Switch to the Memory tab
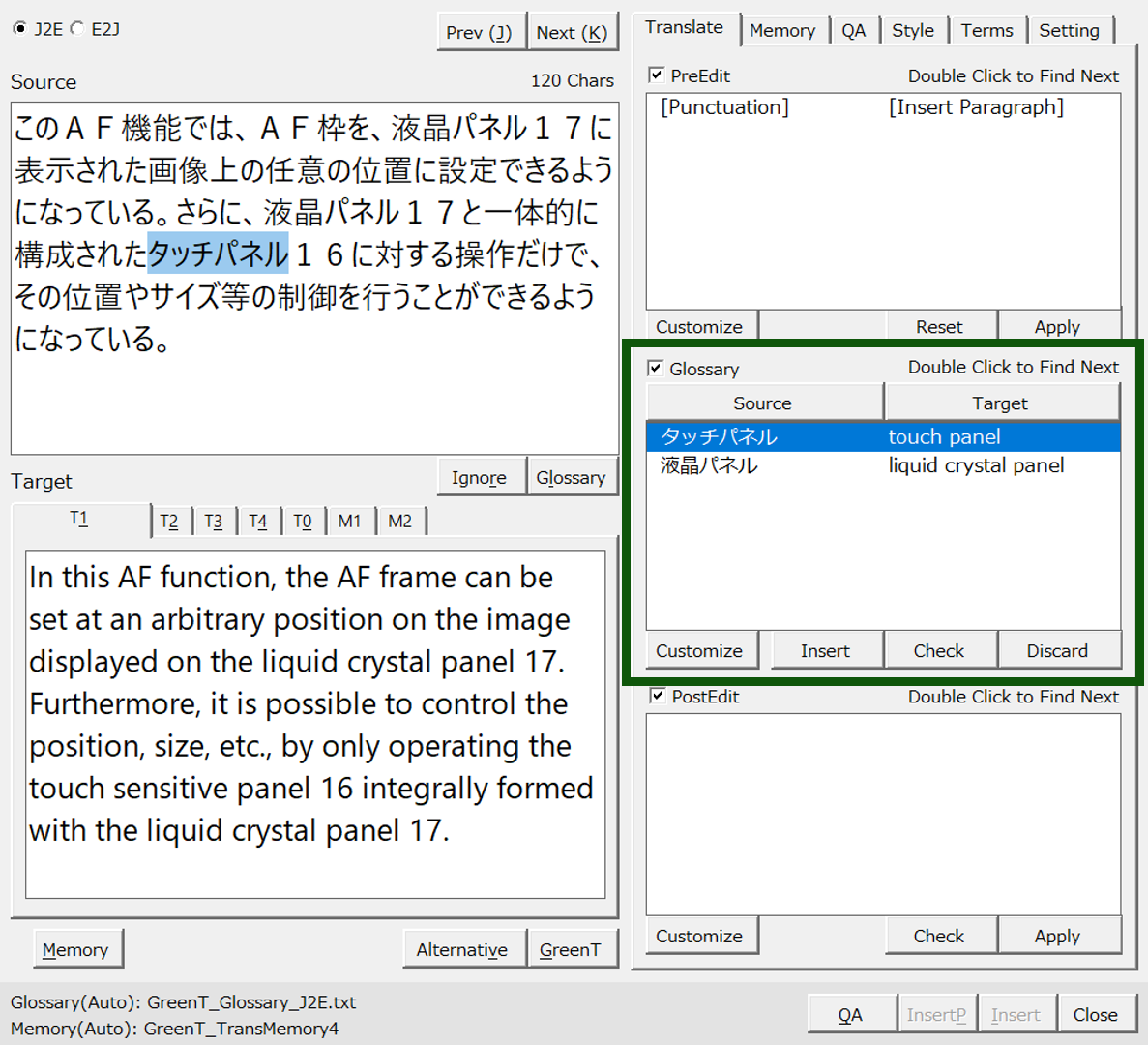Screen dimensions: 1148x1045 [781, 31]
